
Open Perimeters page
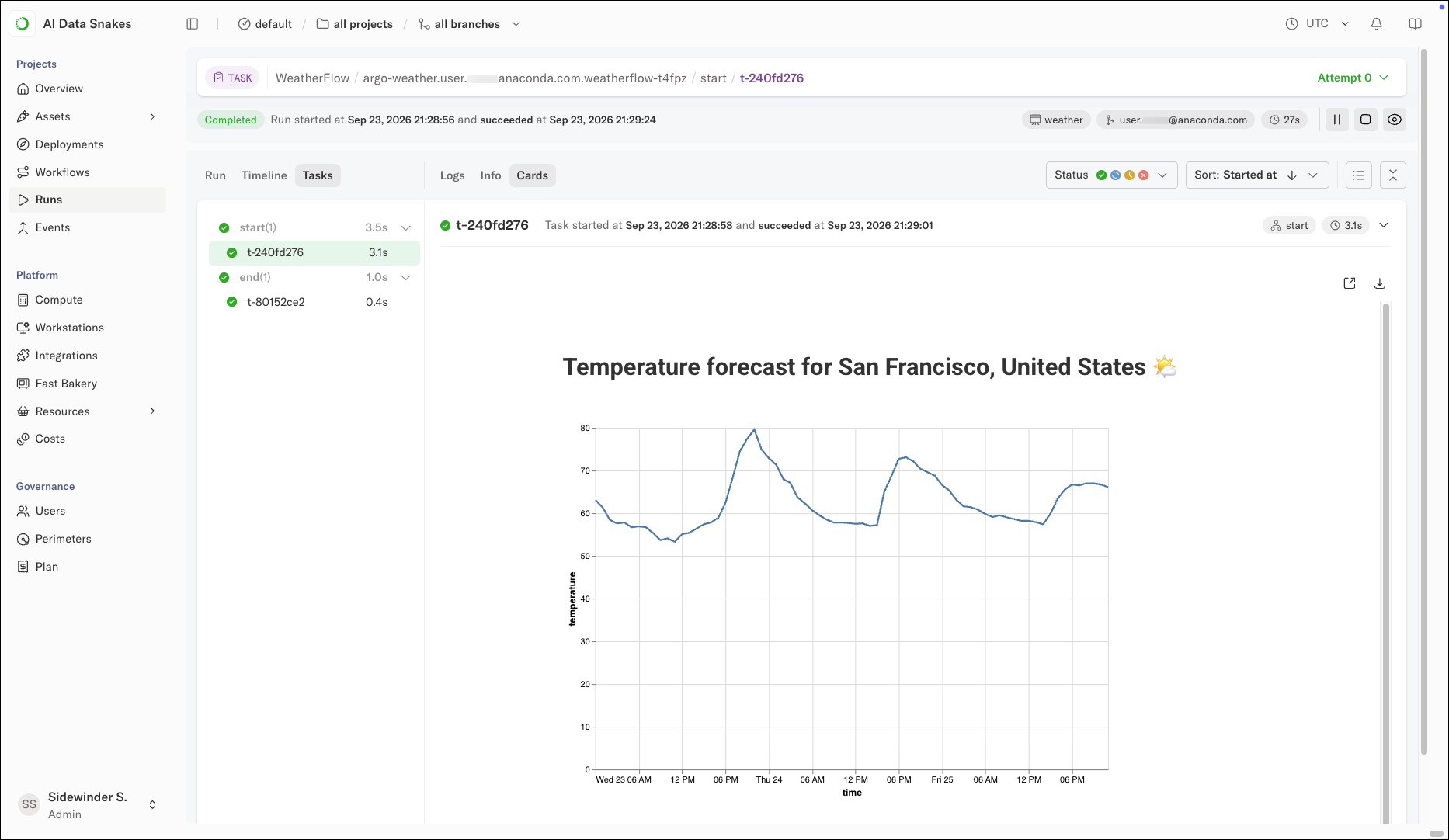(88, 539)
